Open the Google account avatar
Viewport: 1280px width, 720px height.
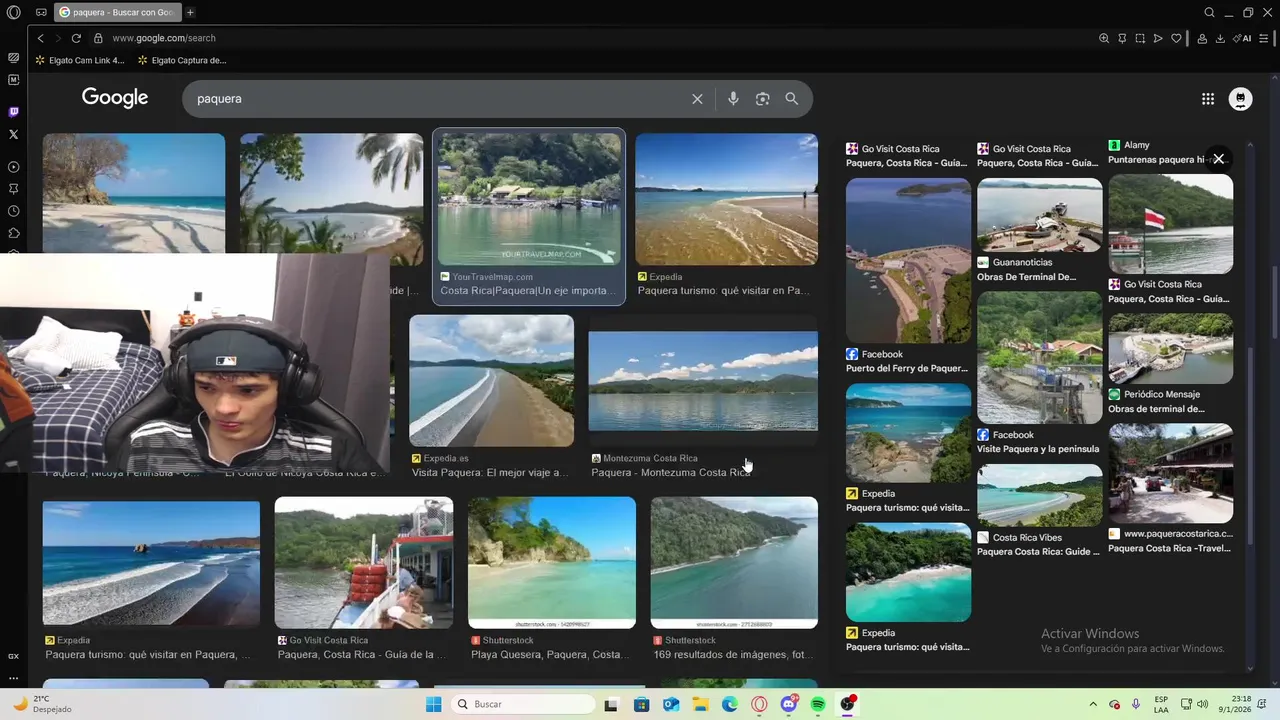coord(1240,99)
